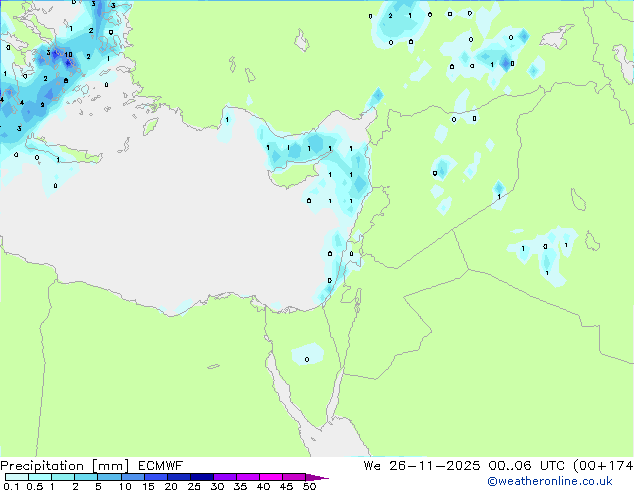Click the "26-11-2025" date text

[435, 466]
